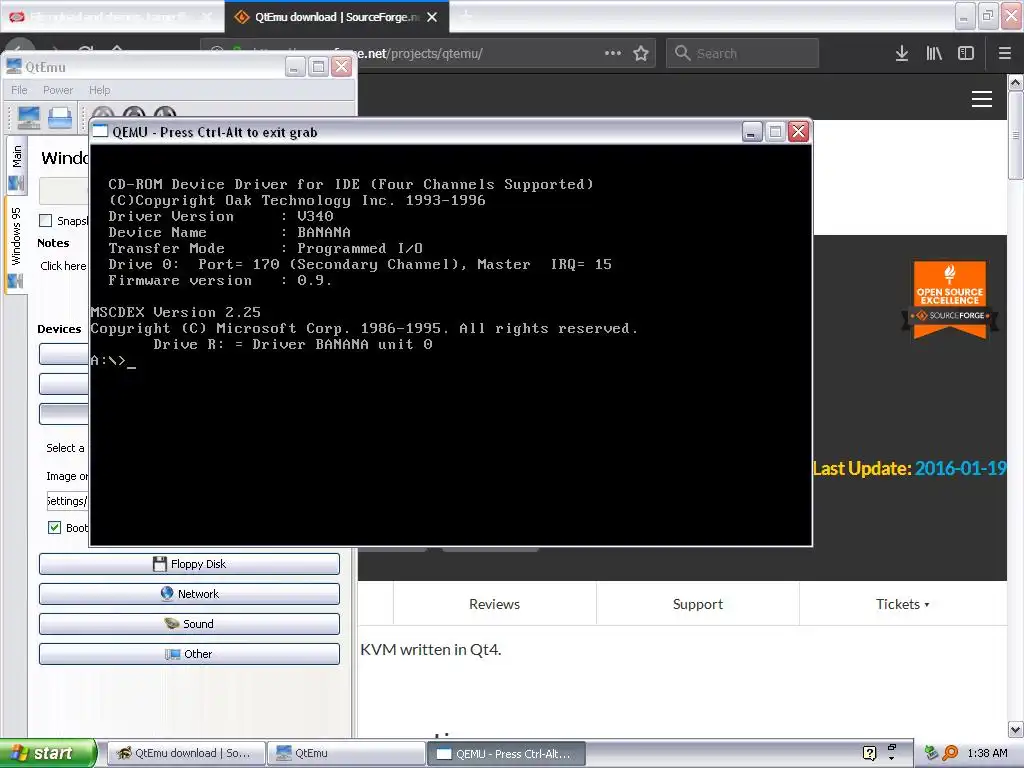Open the File menu in QtEmu
The image size is (1024, 768).
pyautogui.click(x=20, y=90)
